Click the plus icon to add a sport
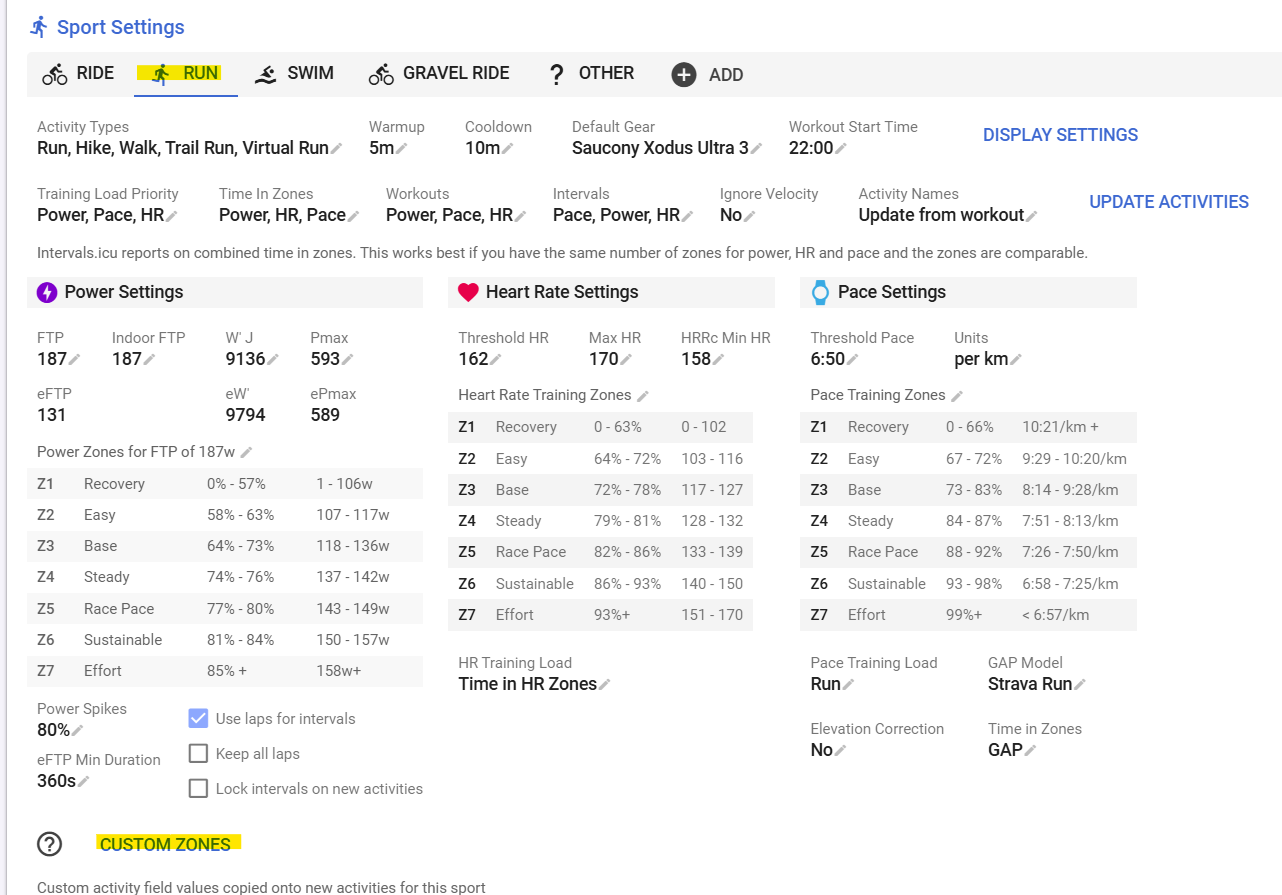 coord(684,74)
